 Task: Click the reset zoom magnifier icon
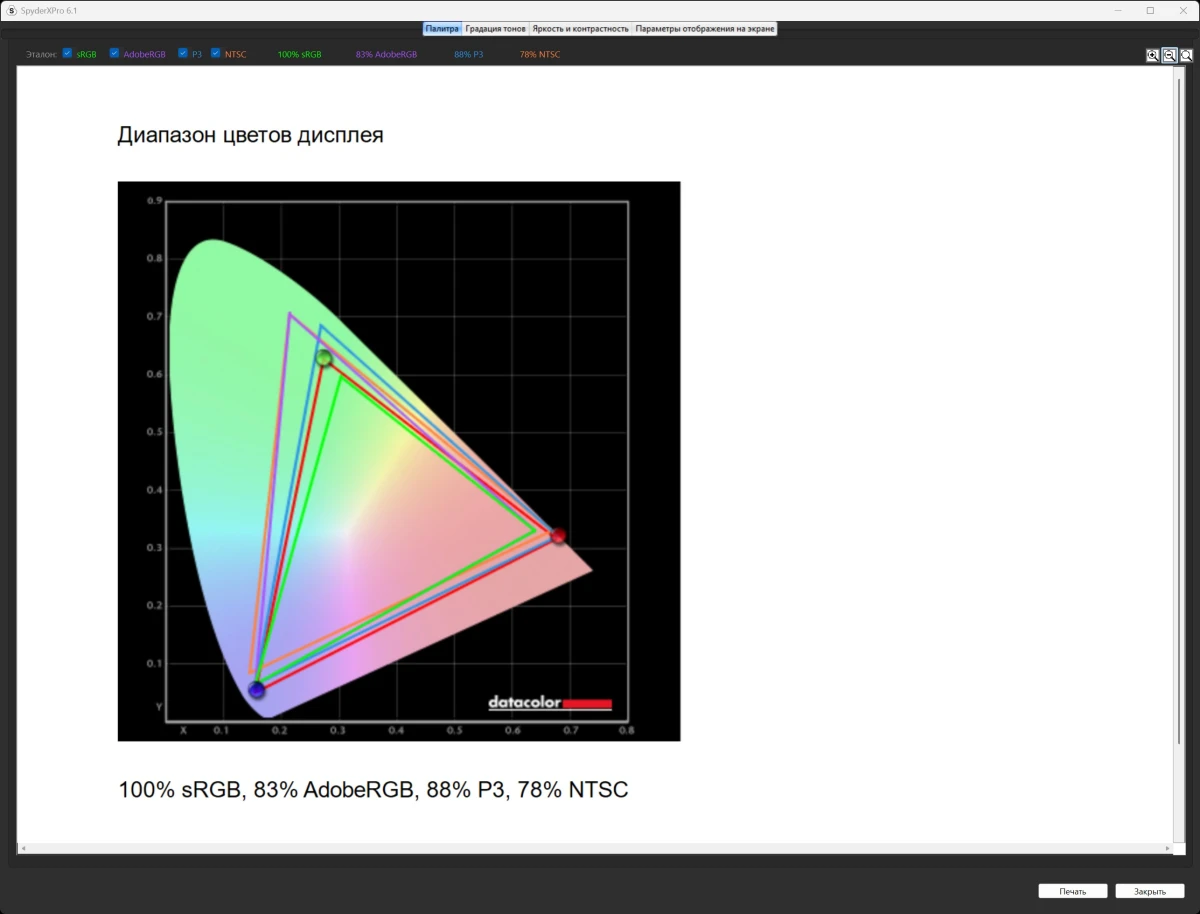click(x=1186, y=56)
